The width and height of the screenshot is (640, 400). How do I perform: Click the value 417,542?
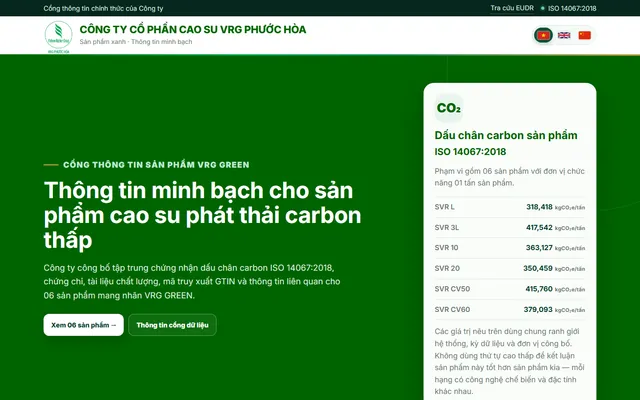539,227
